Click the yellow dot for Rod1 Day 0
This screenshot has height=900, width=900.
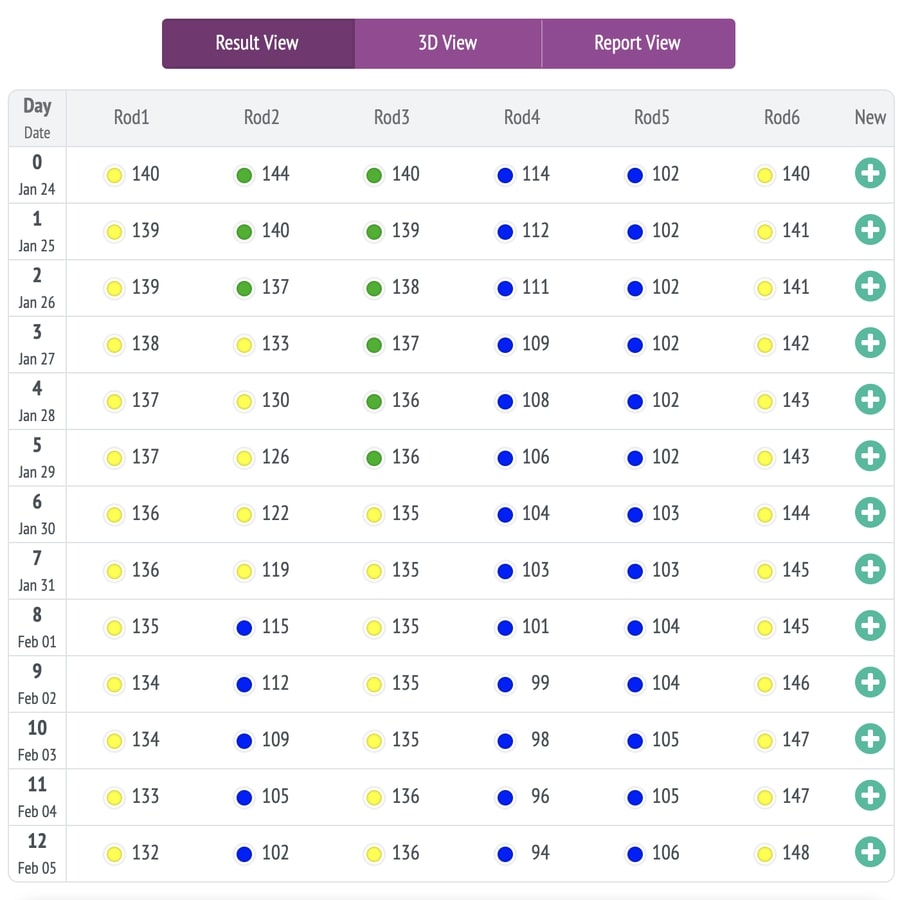point(114,175)
